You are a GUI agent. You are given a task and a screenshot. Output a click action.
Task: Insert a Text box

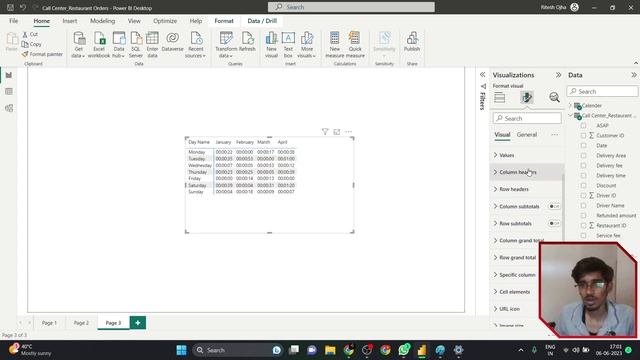pos(288,45)
